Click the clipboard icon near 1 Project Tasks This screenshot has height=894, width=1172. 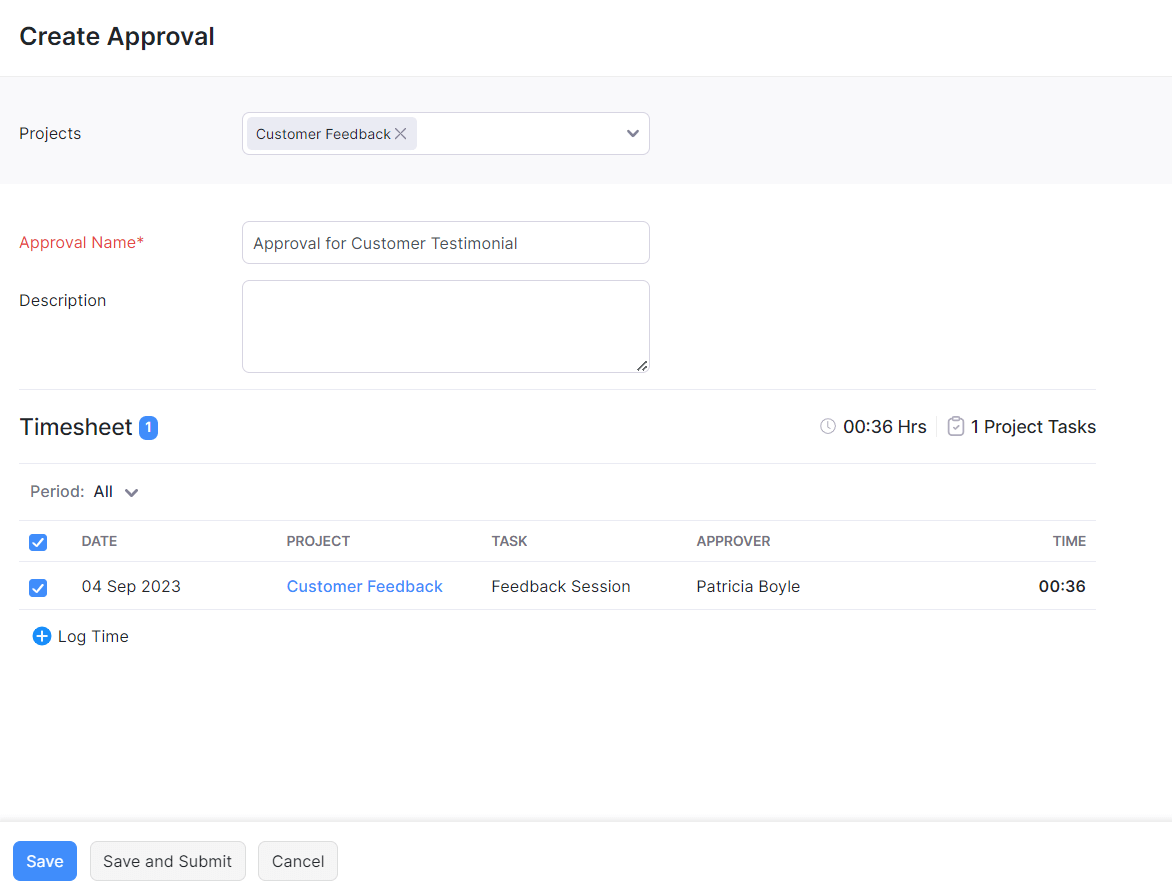point(955,425)
